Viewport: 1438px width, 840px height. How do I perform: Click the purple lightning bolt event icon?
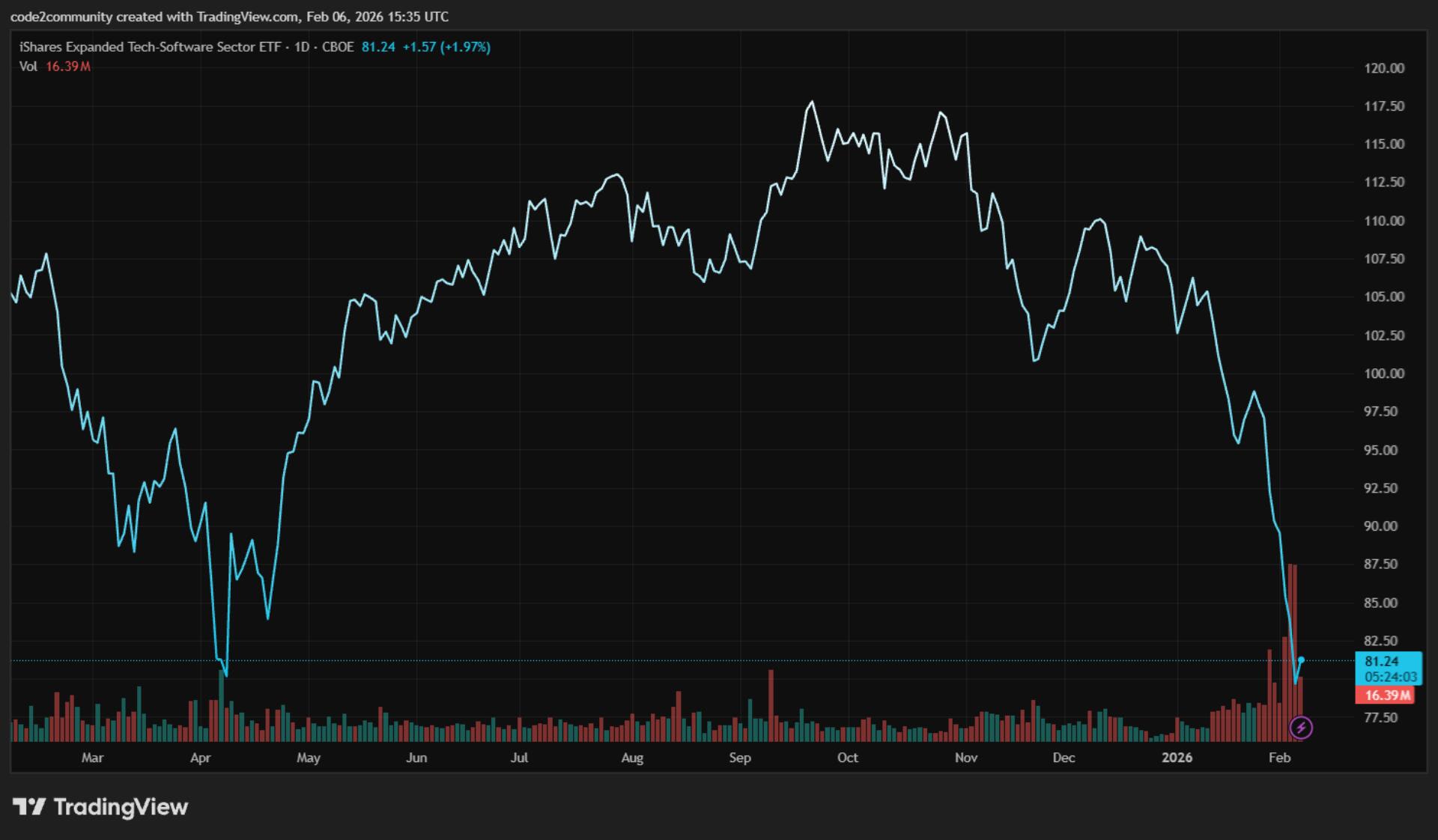[1301, 727]
